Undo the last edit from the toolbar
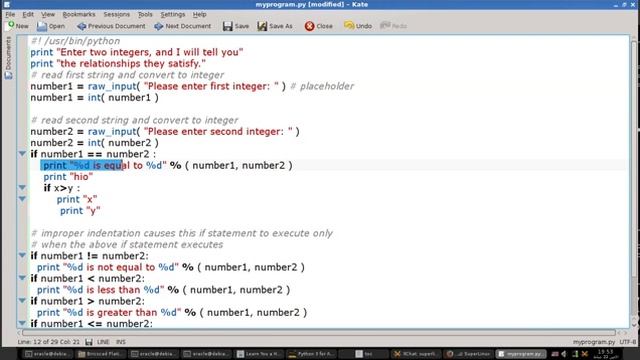 (358, 26)
